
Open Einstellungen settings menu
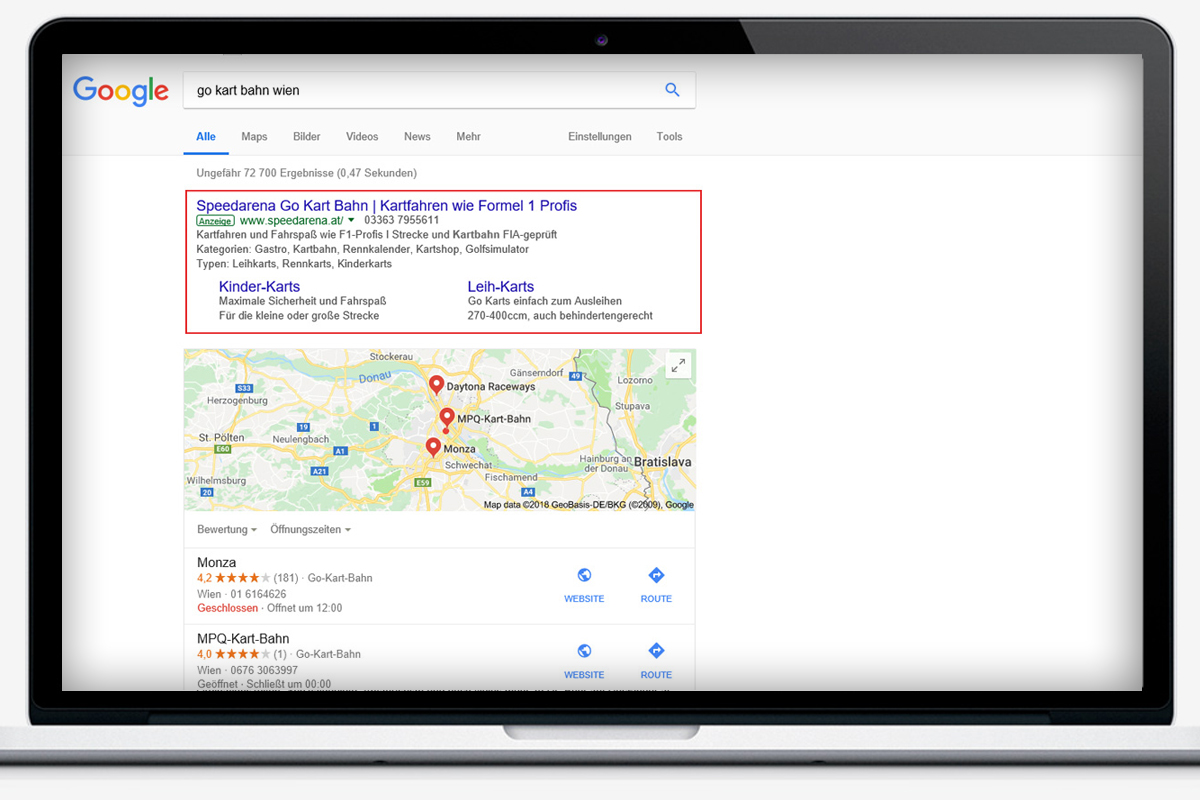[600, 137]
